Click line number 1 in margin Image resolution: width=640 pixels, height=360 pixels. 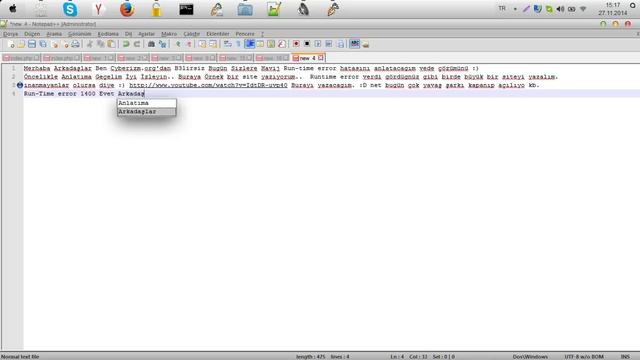pos(13,68)
